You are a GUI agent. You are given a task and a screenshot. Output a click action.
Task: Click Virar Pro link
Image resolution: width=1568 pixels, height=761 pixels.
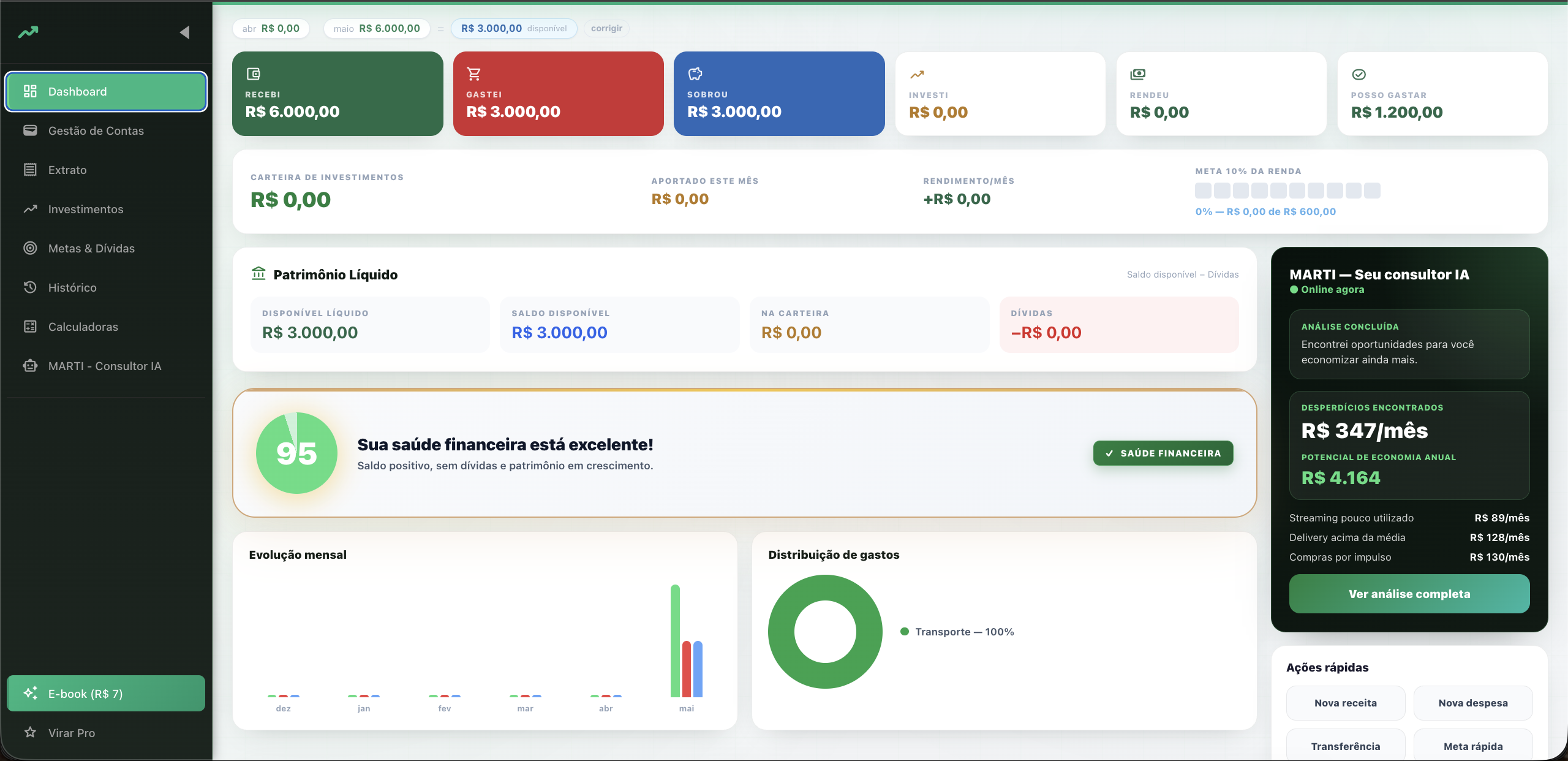tap(72, 733)
